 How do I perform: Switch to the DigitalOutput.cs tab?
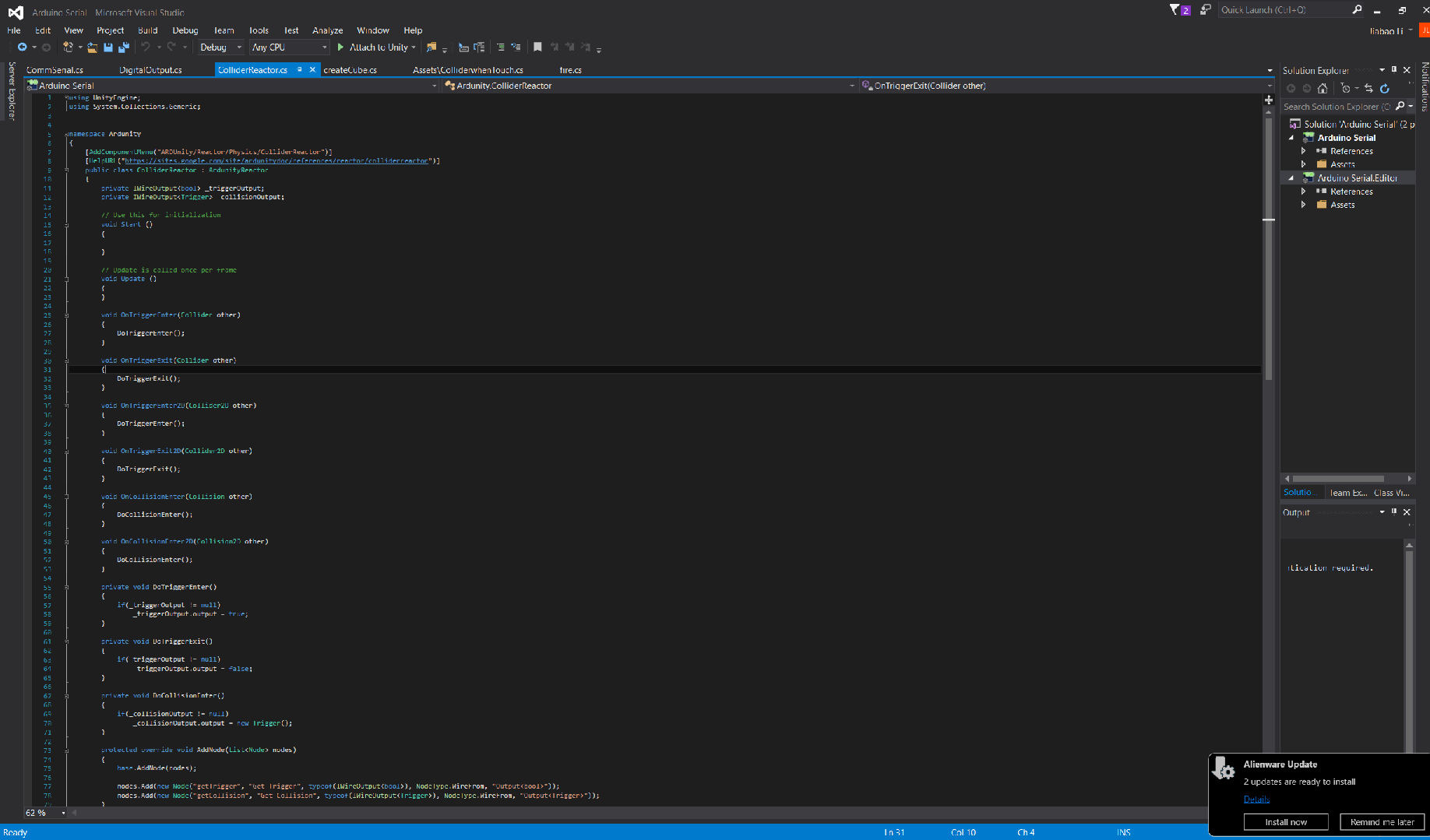click(x=150, y=70)
